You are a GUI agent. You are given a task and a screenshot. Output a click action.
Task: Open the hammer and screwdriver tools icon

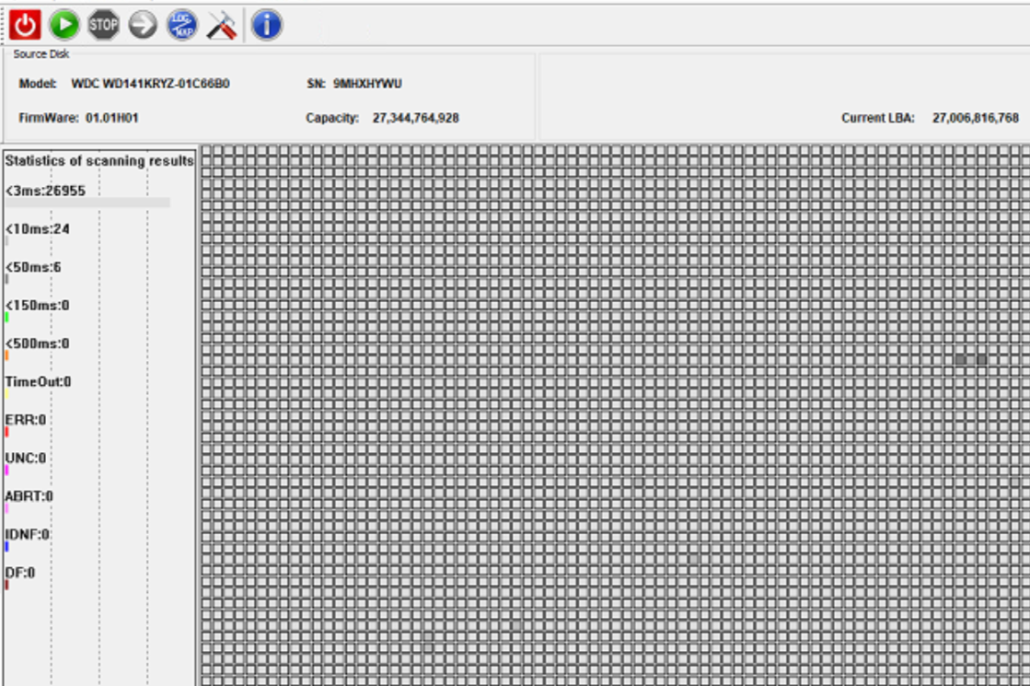click(221, 25)
